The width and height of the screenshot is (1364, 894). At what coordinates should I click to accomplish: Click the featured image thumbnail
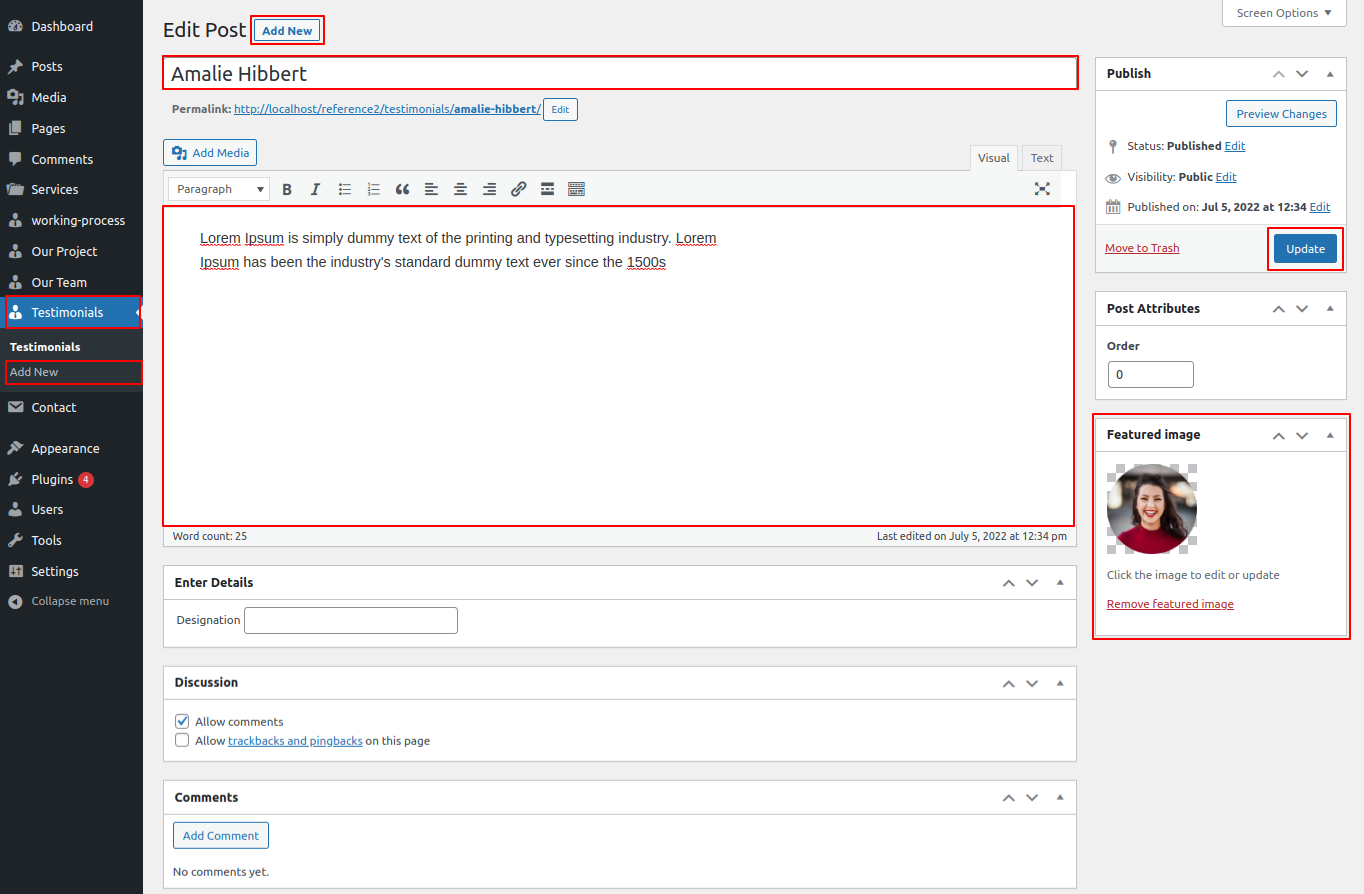coord(1152,509)
